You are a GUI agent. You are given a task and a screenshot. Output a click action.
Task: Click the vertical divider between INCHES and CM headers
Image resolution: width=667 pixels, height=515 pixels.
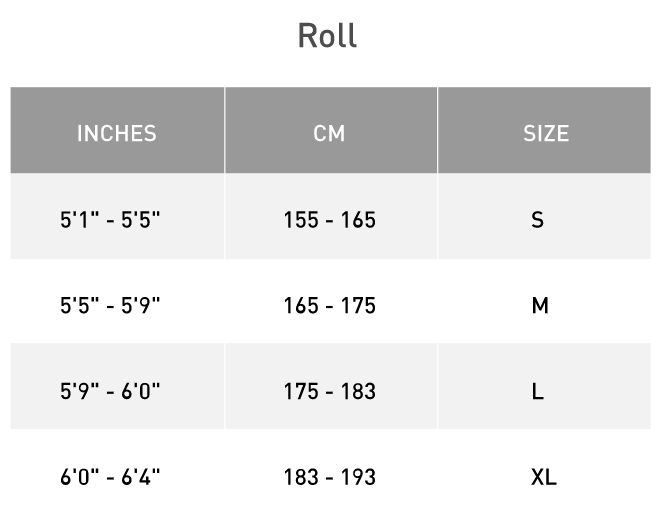click(225, 131)
